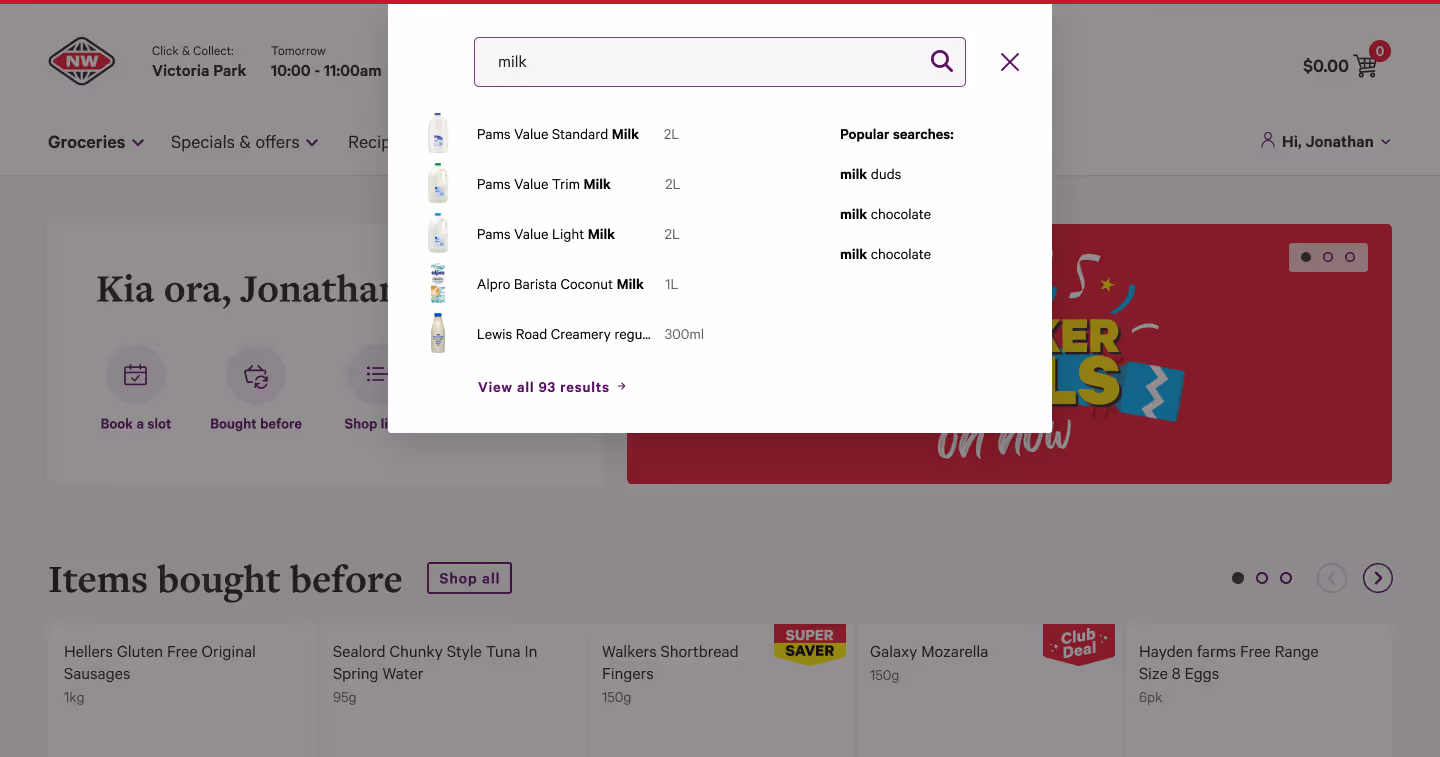Click the Shop all button
This screenshot has width=1440, height=757.
[469, 578]
